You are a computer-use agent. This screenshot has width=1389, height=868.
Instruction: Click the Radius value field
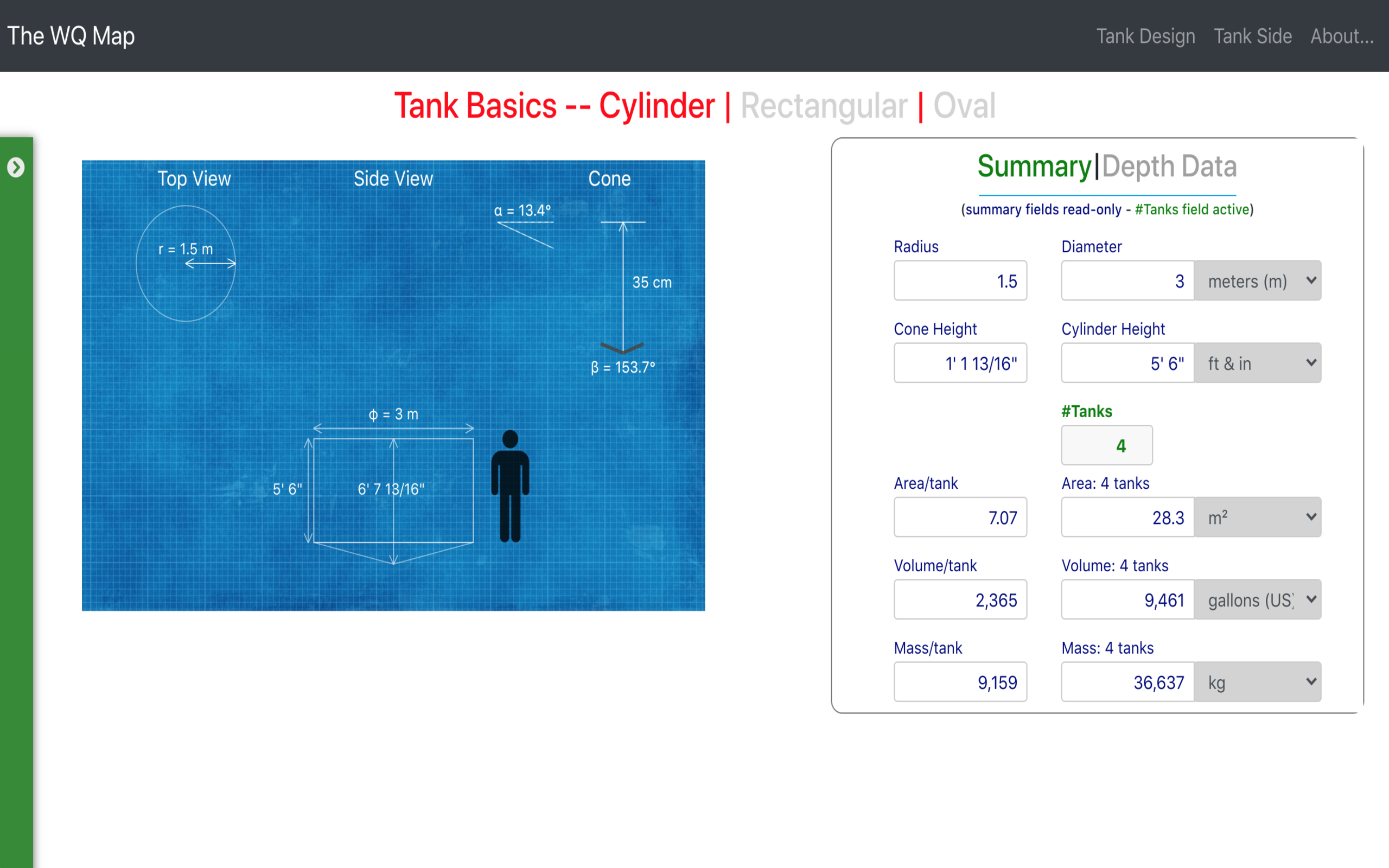tap(960, 280)
